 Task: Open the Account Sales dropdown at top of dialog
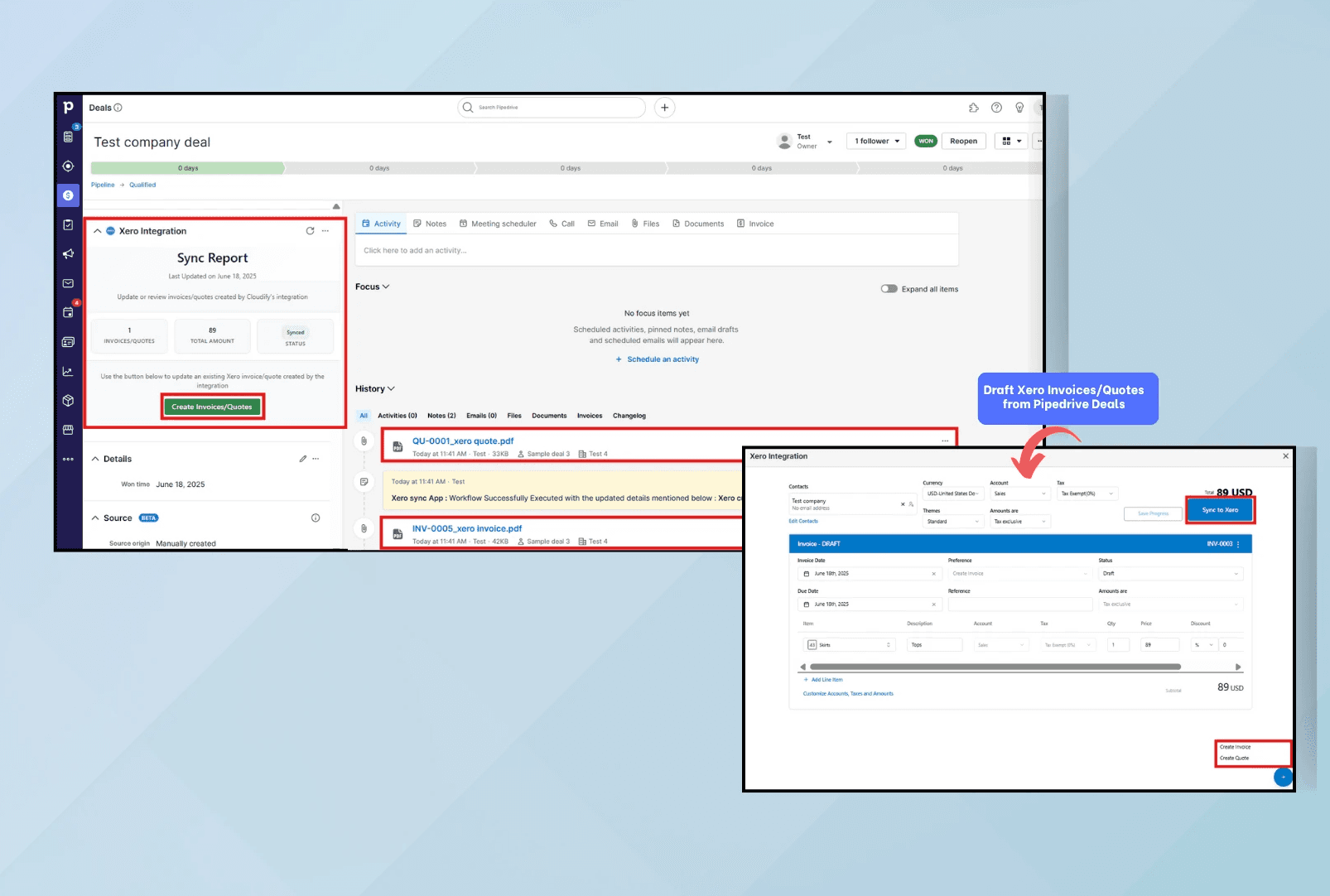(1020, 494)
